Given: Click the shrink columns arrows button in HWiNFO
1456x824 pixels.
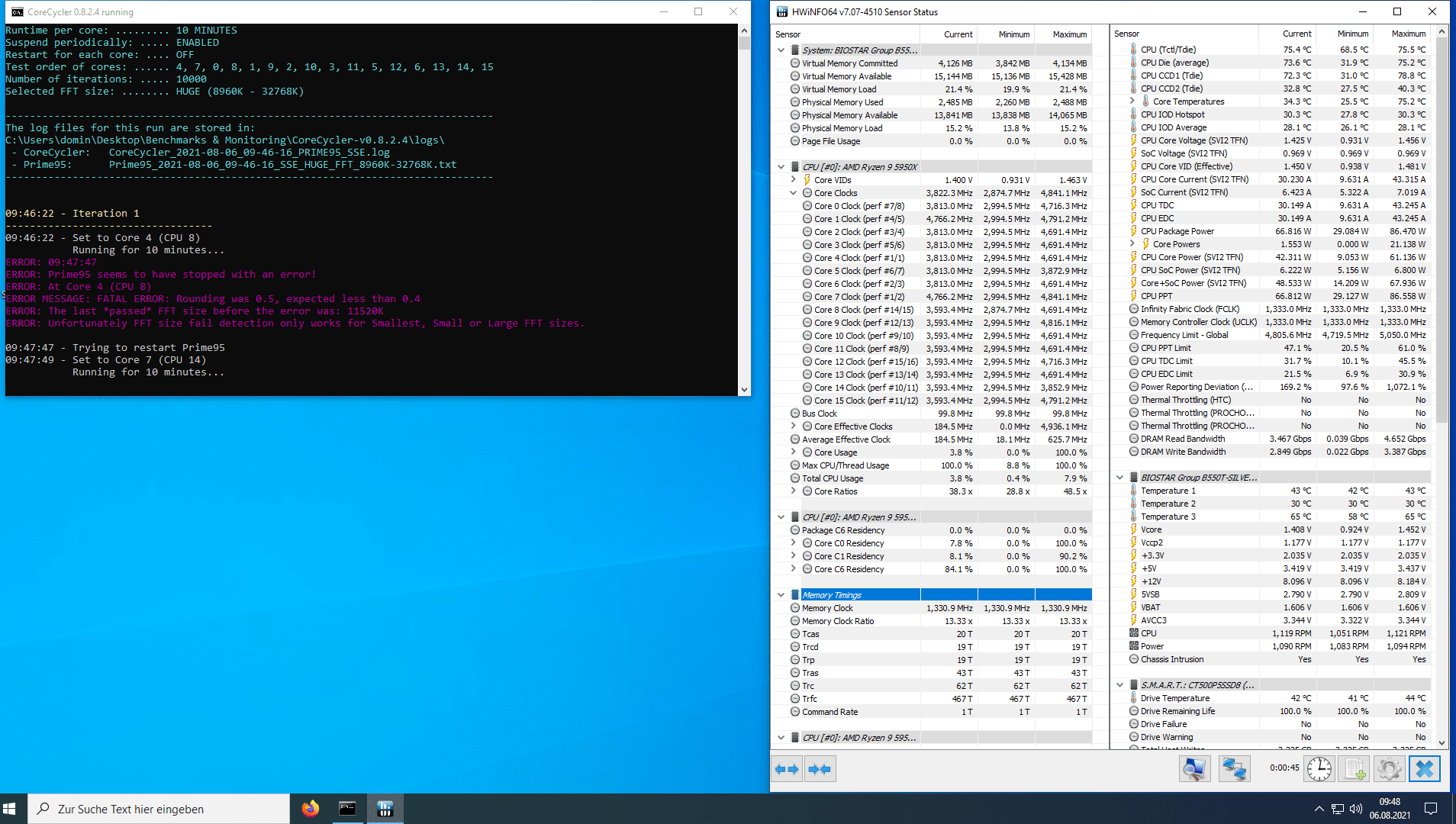Looking at the screenshot, I should [820, 769].
